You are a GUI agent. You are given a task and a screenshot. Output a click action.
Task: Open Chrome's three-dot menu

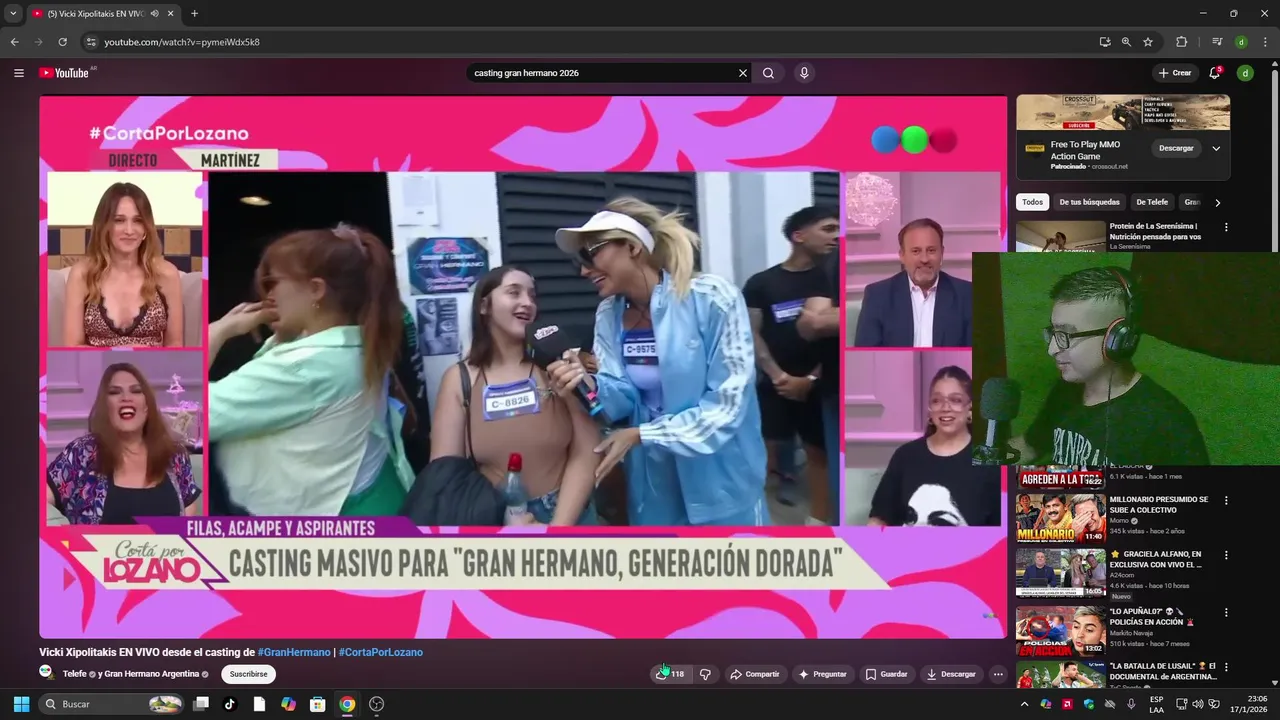(x=1264, y=42)
